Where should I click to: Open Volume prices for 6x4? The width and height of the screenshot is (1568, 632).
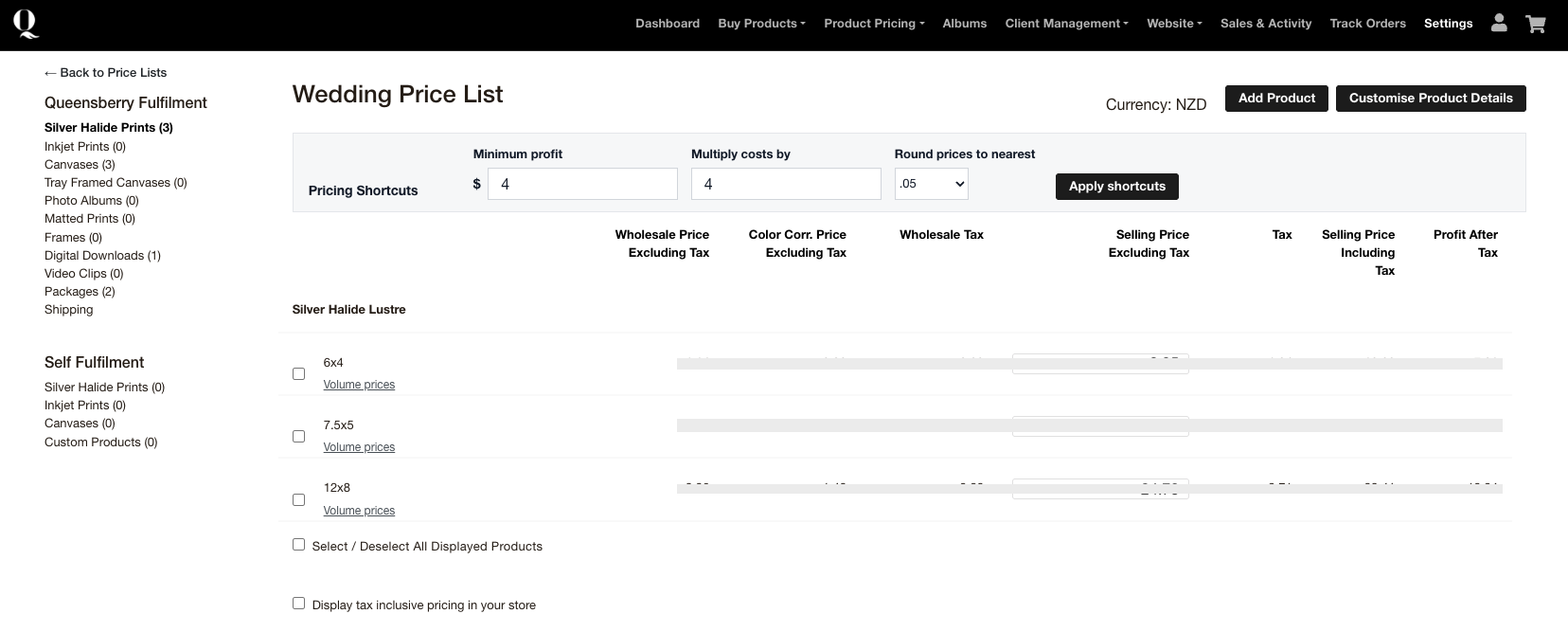coord(359,385)
